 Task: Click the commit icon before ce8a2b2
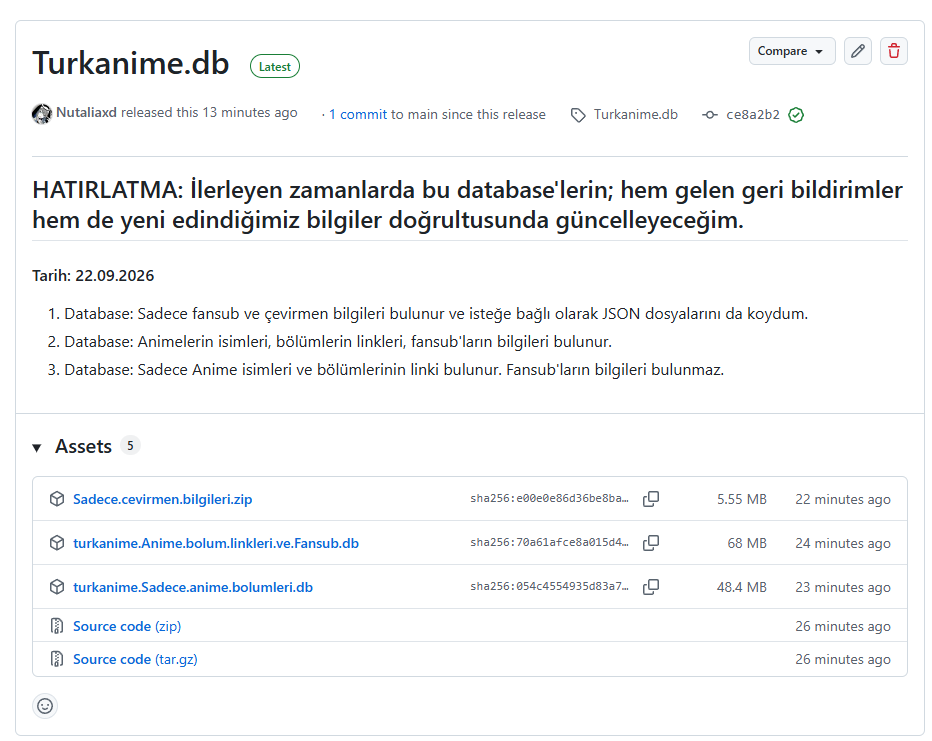710,115
